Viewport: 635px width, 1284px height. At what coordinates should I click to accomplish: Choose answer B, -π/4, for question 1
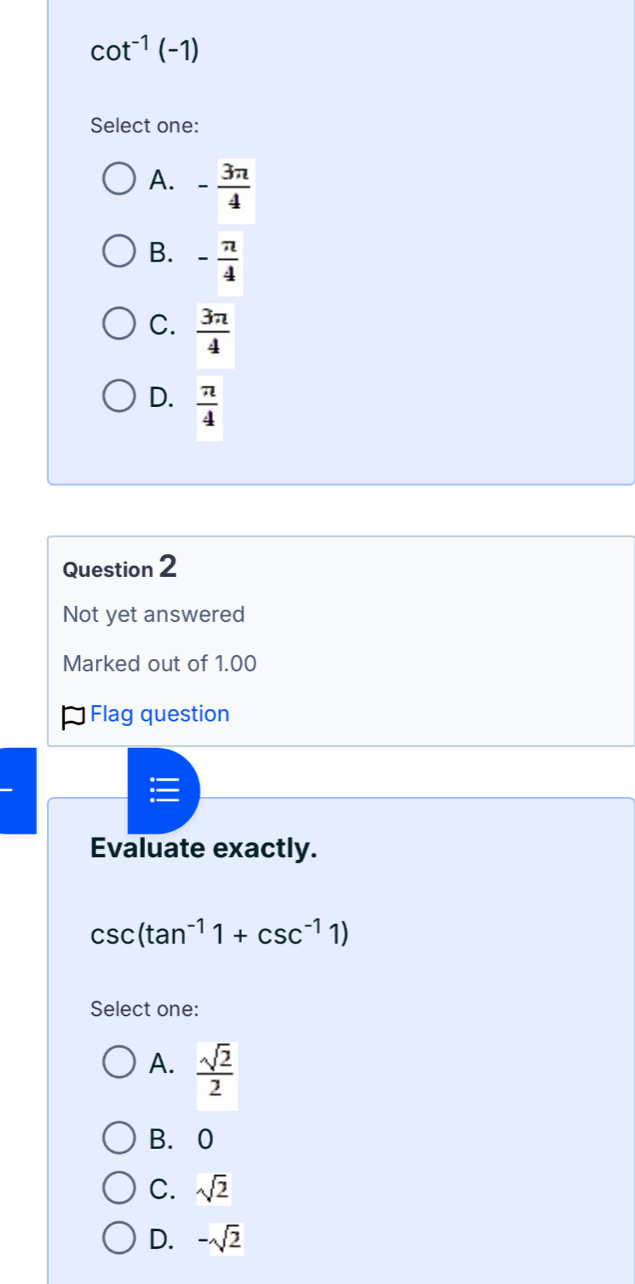point(118,251)
